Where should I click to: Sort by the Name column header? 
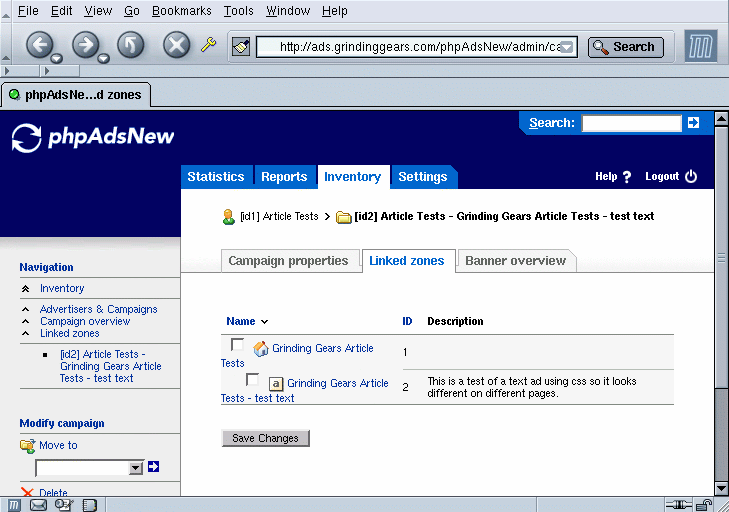pyautogui.click(x=241, y=321)
